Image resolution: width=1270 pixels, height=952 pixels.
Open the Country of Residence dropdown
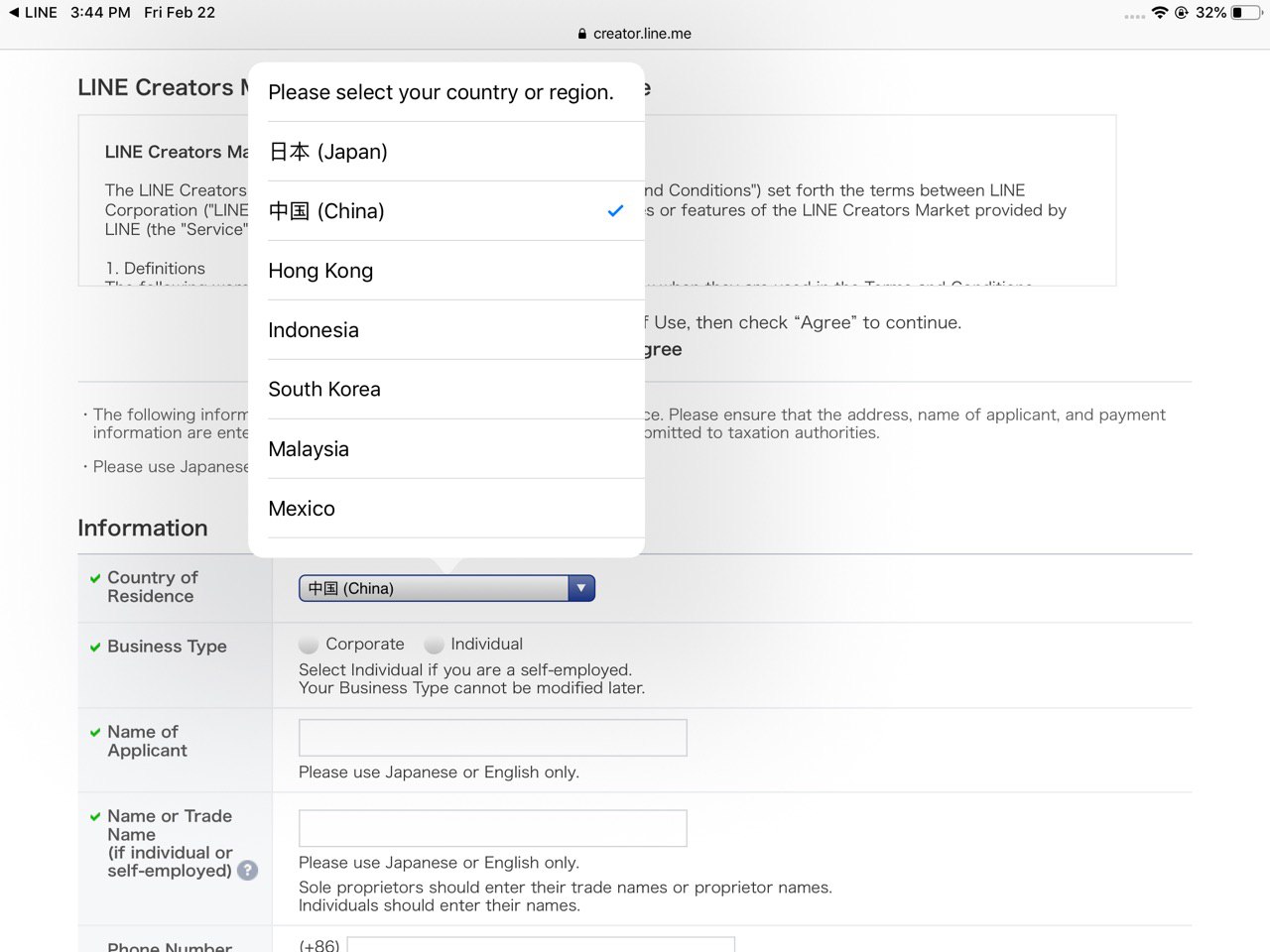446,588
